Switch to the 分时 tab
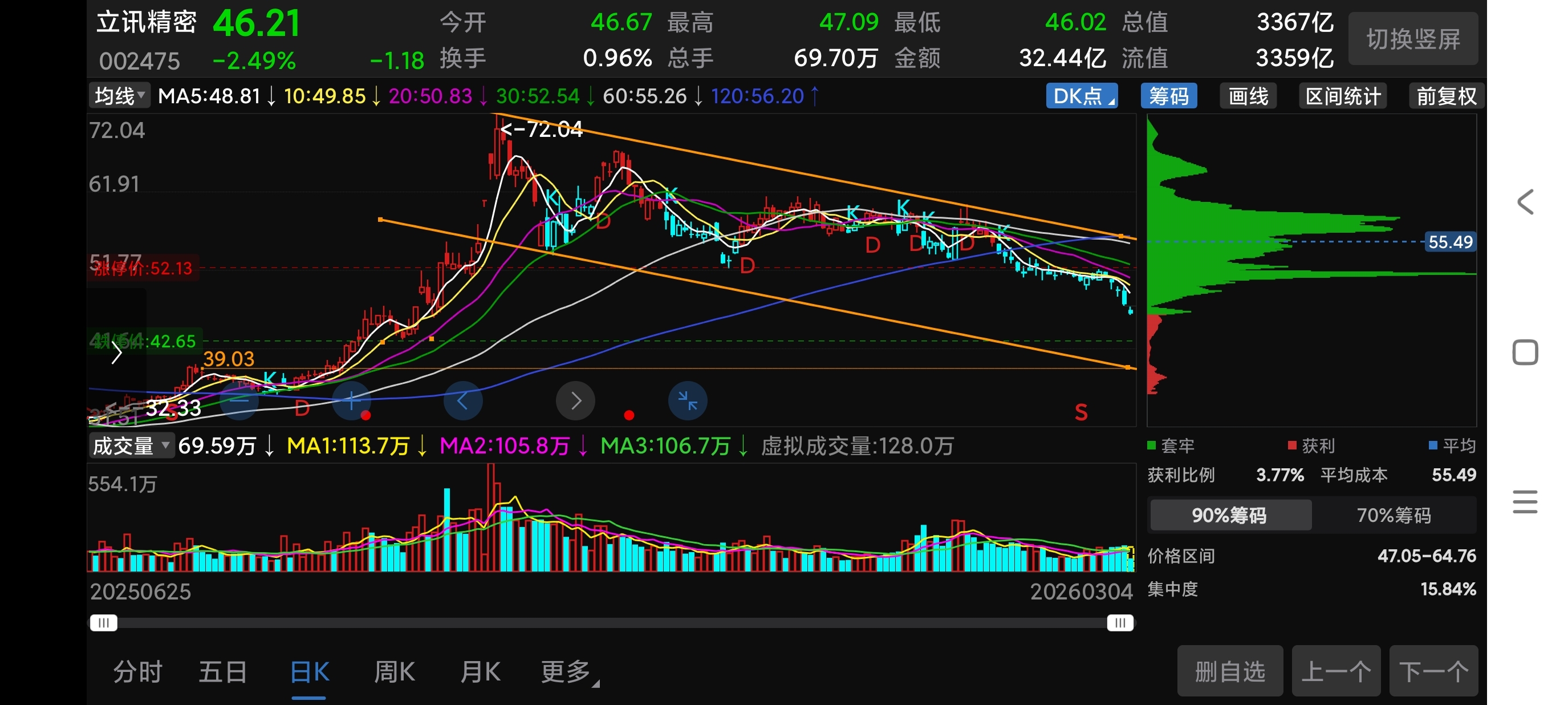1568x705 pixels. point(137,672)
